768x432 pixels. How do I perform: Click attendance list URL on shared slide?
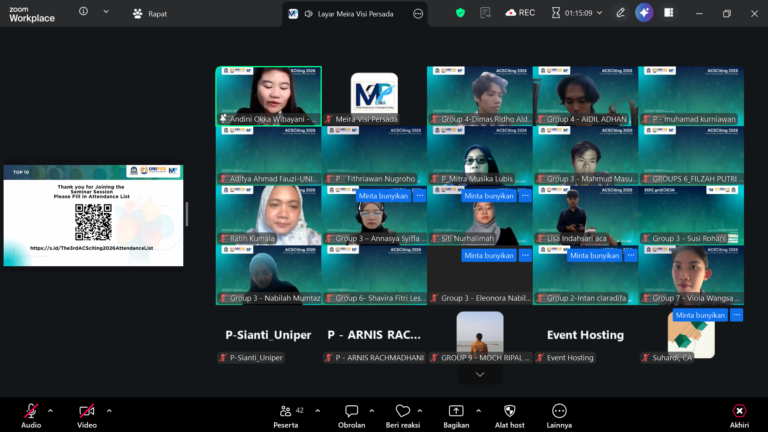click(x=92, y=248)
